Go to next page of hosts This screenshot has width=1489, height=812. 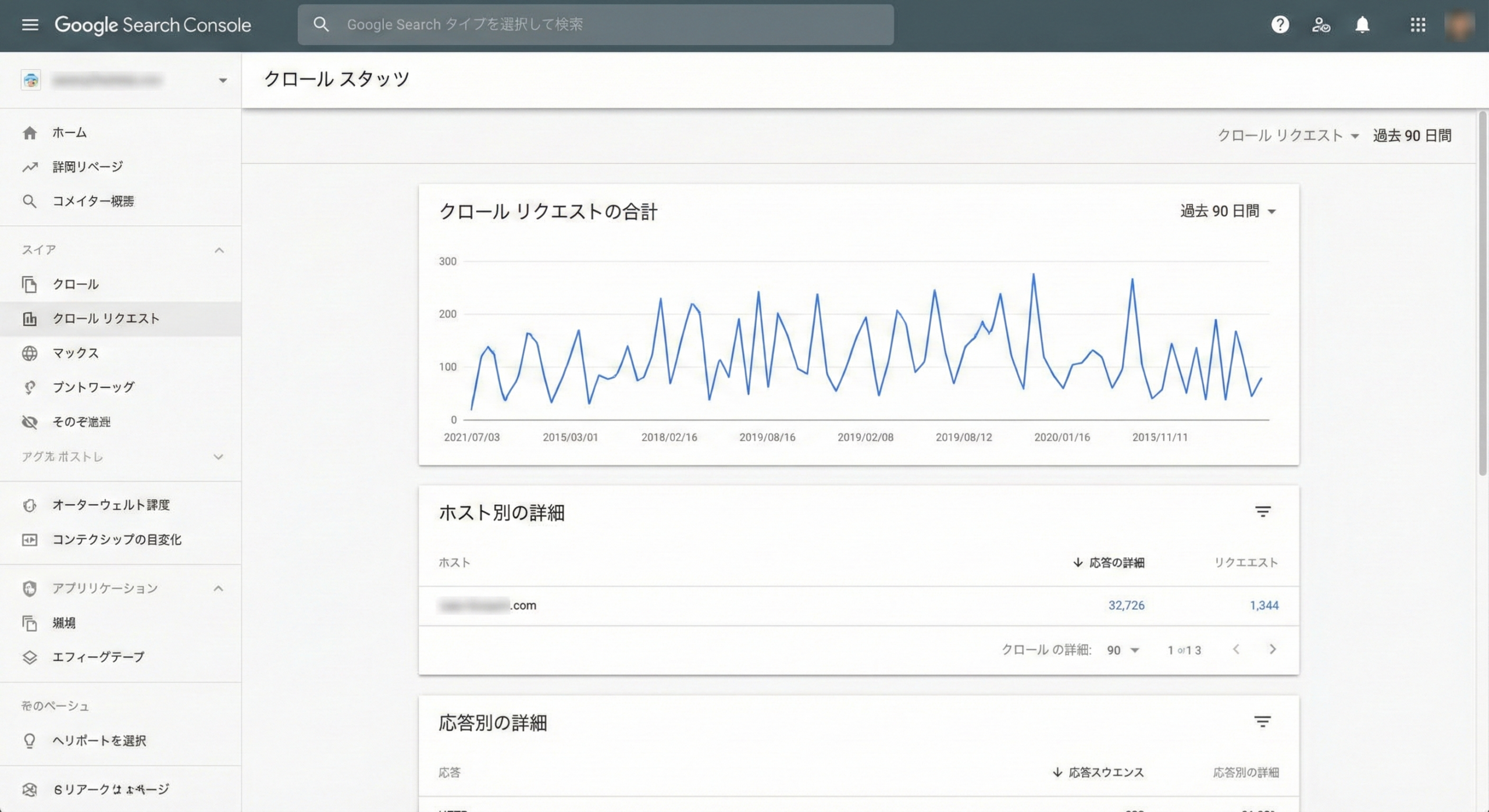(1273, 649)
